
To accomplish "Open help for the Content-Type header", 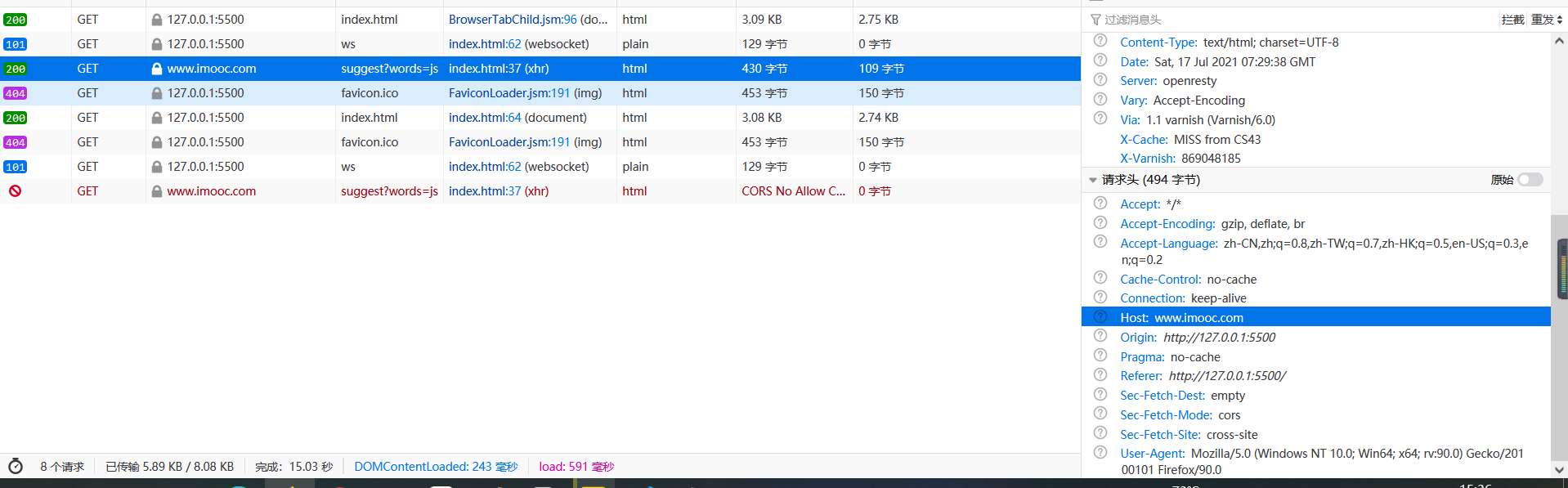I will coord(1100,41).
